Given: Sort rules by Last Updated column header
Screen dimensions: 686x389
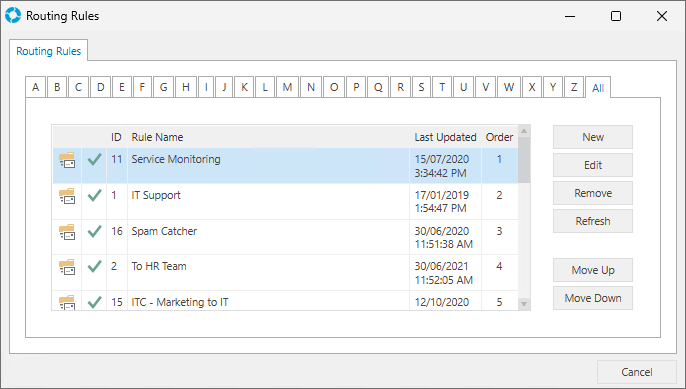Looking at the screenshot, I should click(445, 137).
